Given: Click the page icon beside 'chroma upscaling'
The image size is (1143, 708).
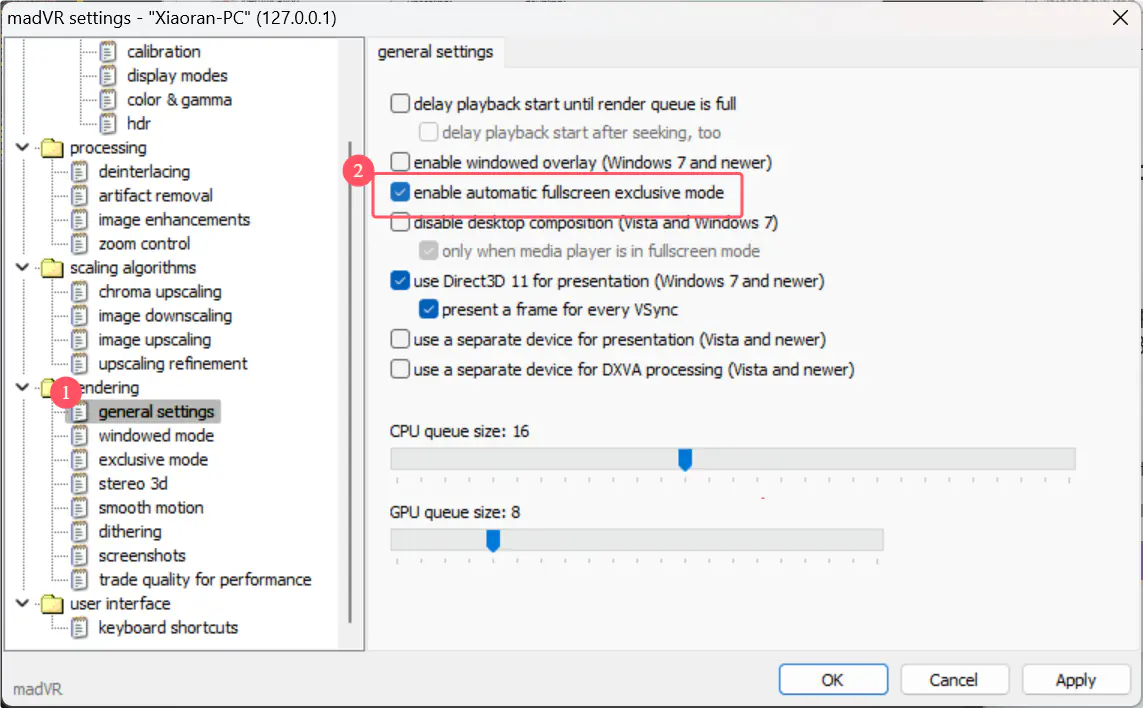Looking at the screenshot, I should tap(80, 292).
